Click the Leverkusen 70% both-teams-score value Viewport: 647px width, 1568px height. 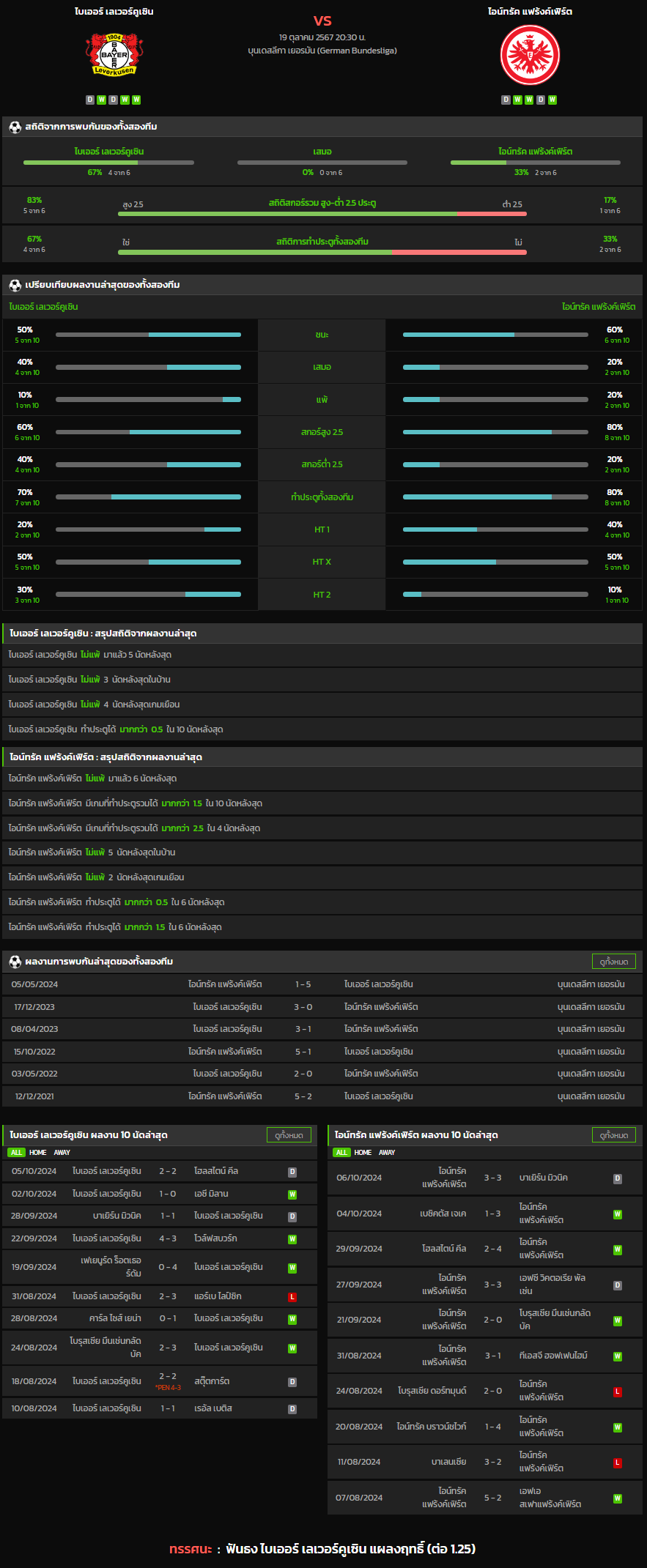(25, 493)
